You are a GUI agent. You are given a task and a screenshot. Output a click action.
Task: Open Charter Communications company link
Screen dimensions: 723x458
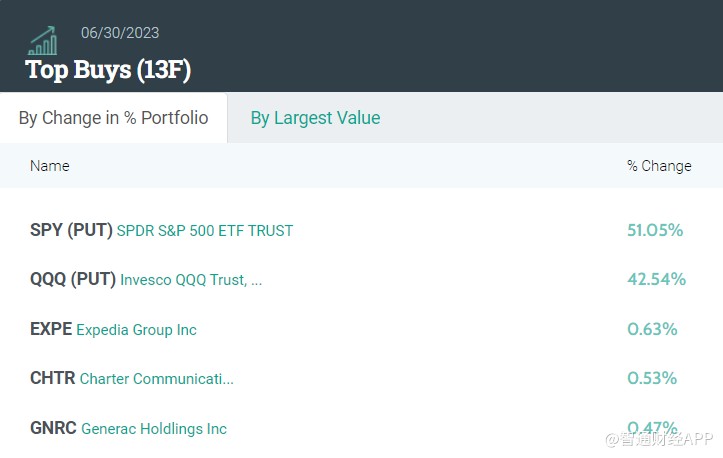click(x=157, y=379)
